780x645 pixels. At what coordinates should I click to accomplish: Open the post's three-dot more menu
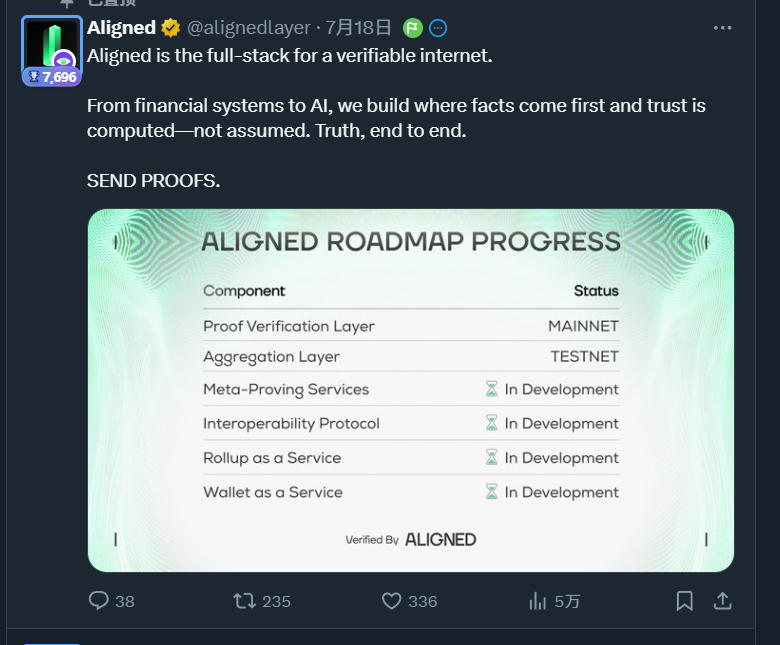click(x=722, y=28)
